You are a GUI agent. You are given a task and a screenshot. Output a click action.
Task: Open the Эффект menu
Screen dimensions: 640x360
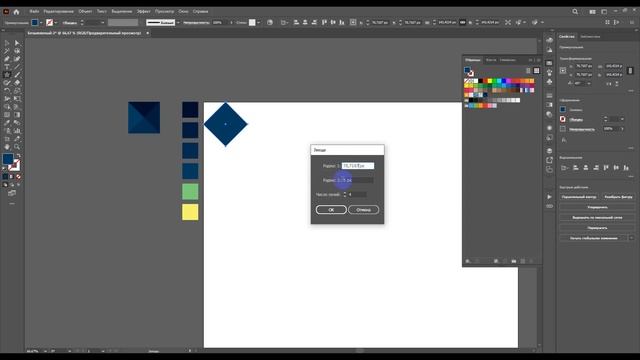tap(143, 11)
